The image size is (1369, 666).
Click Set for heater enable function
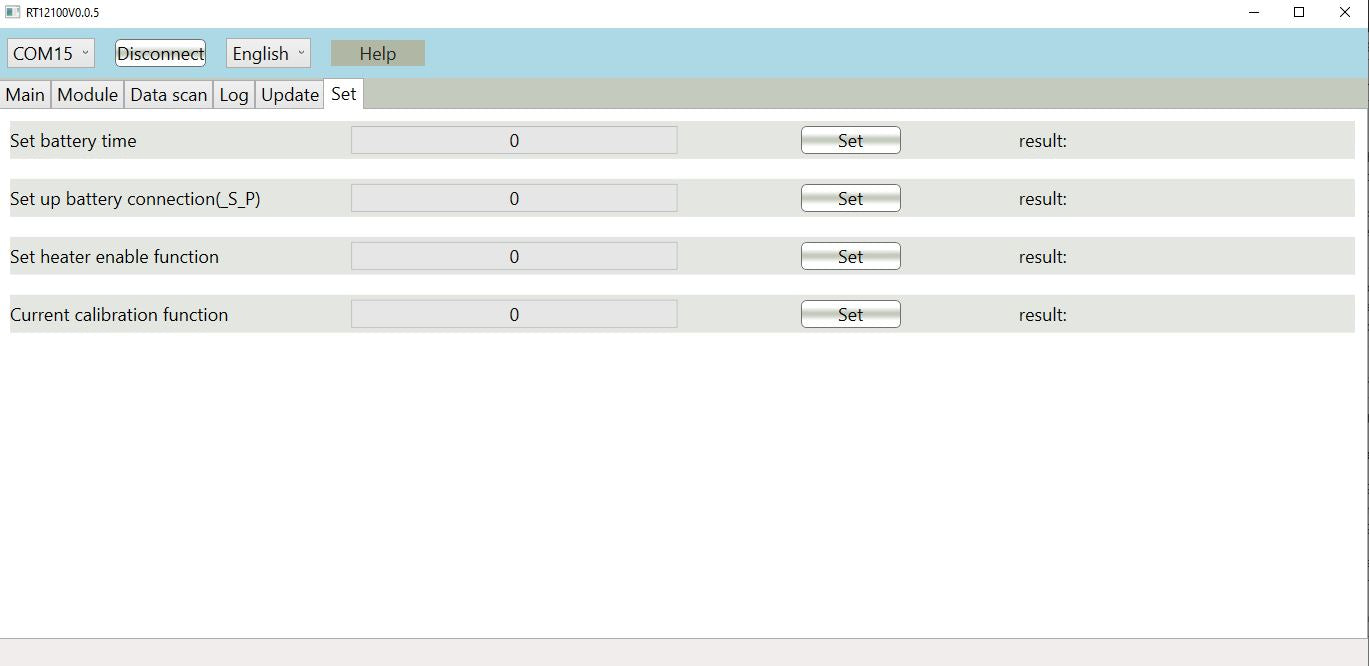pos(850,257)
